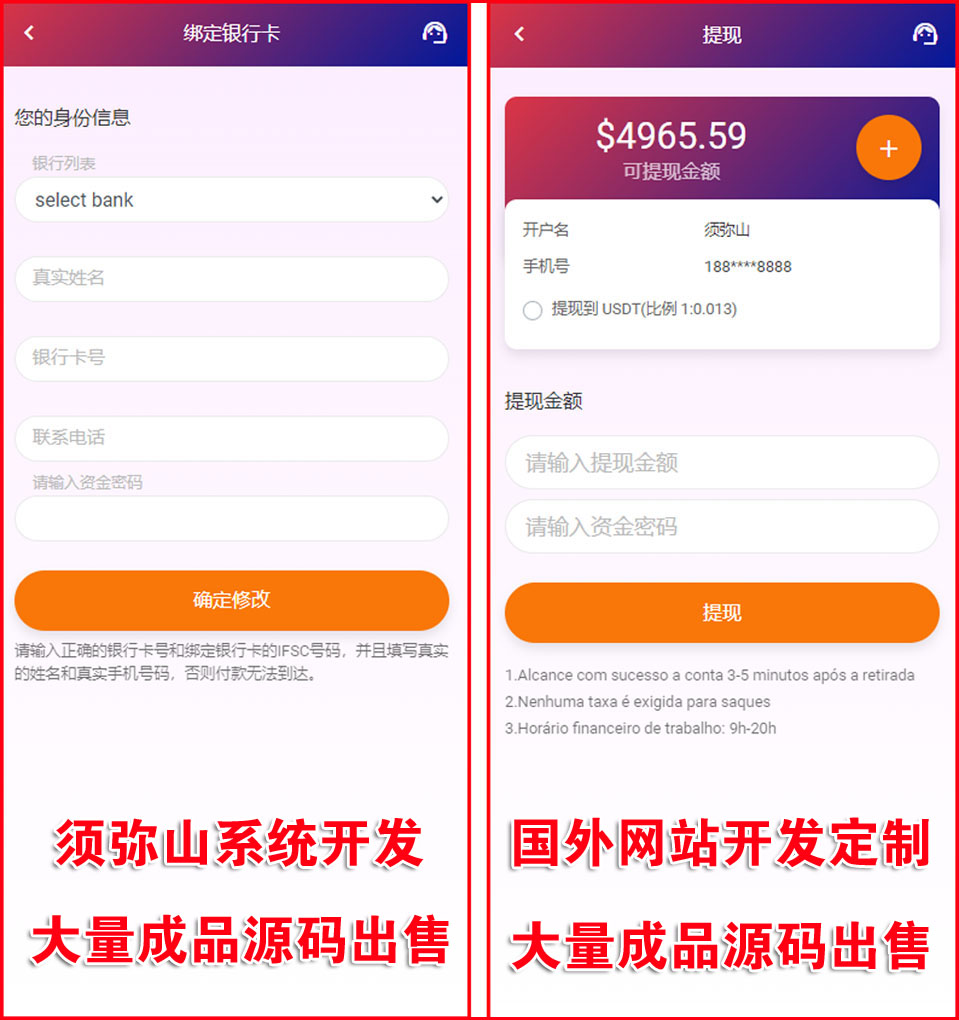
Task: Go back from the 绑定银行卡 page
Action: tap(29, 33)
